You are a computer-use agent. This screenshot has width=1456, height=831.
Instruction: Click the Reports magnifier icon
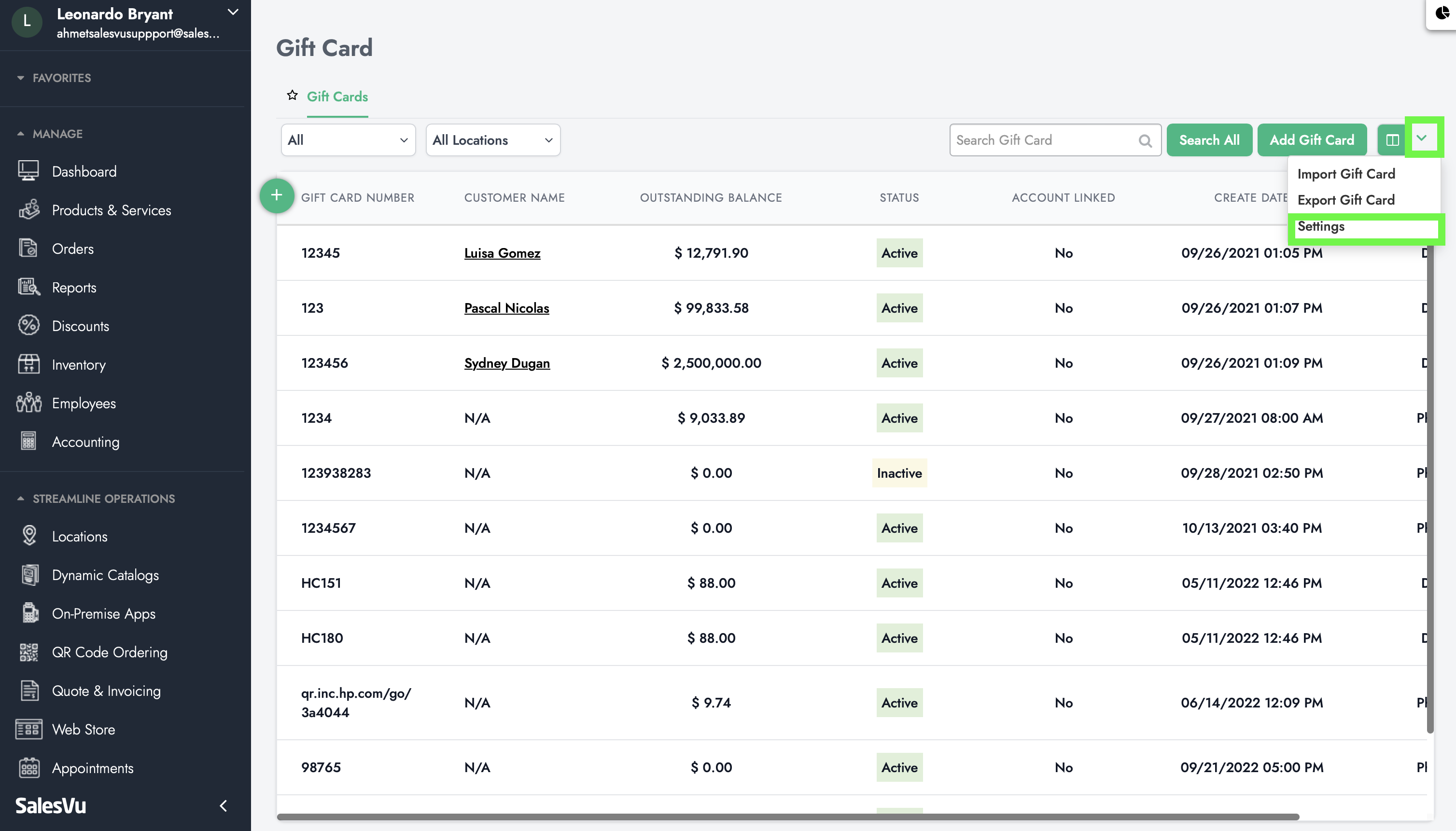coord(28,287)
